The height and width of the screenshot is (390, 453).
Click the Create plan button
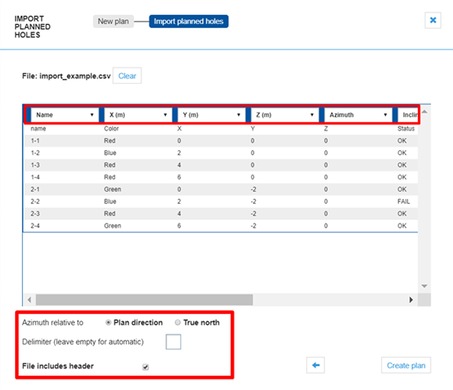(406, 365)
